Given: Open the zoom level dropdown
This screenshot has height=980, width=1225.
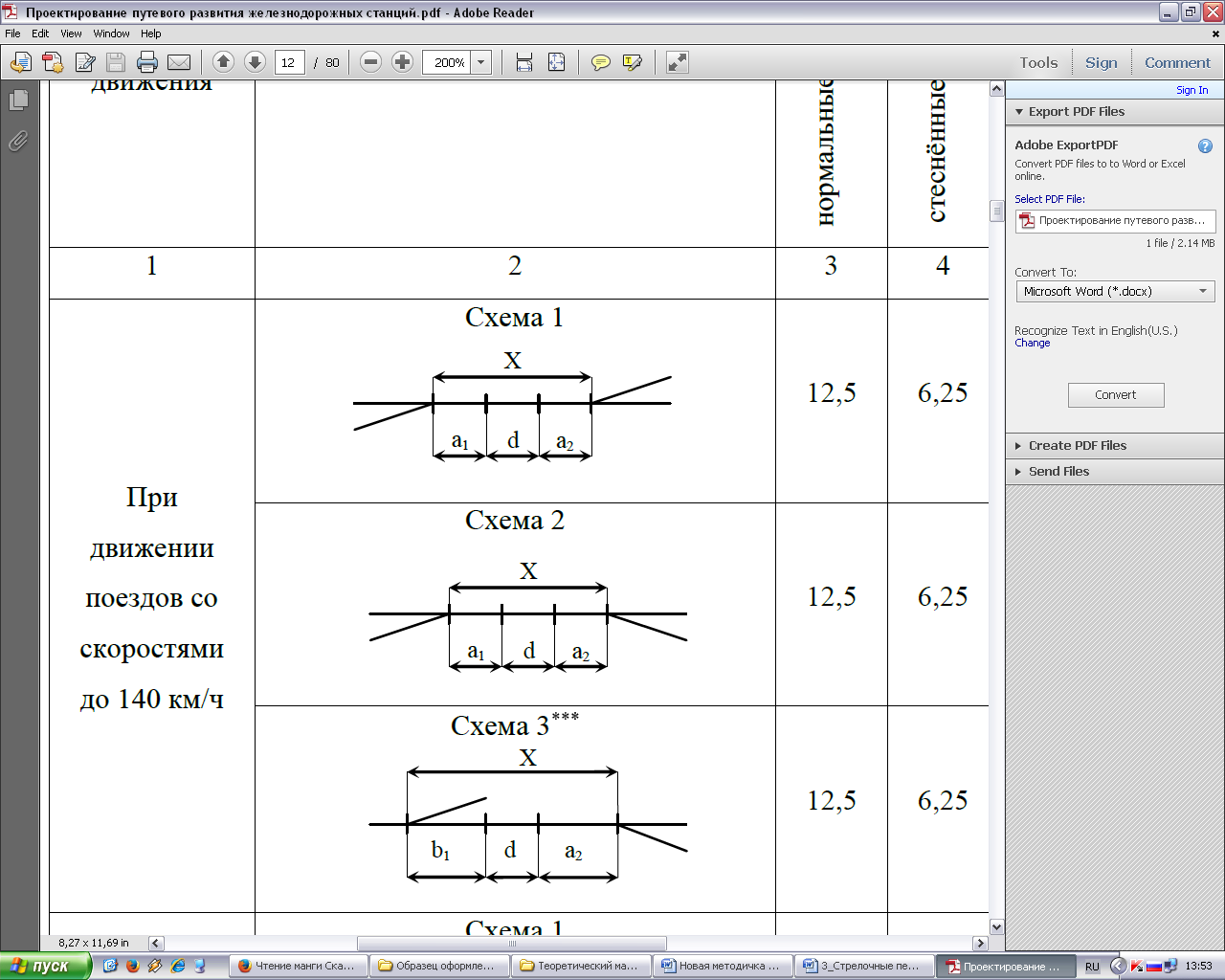Looking at the screenshot, I should [481, 63].
